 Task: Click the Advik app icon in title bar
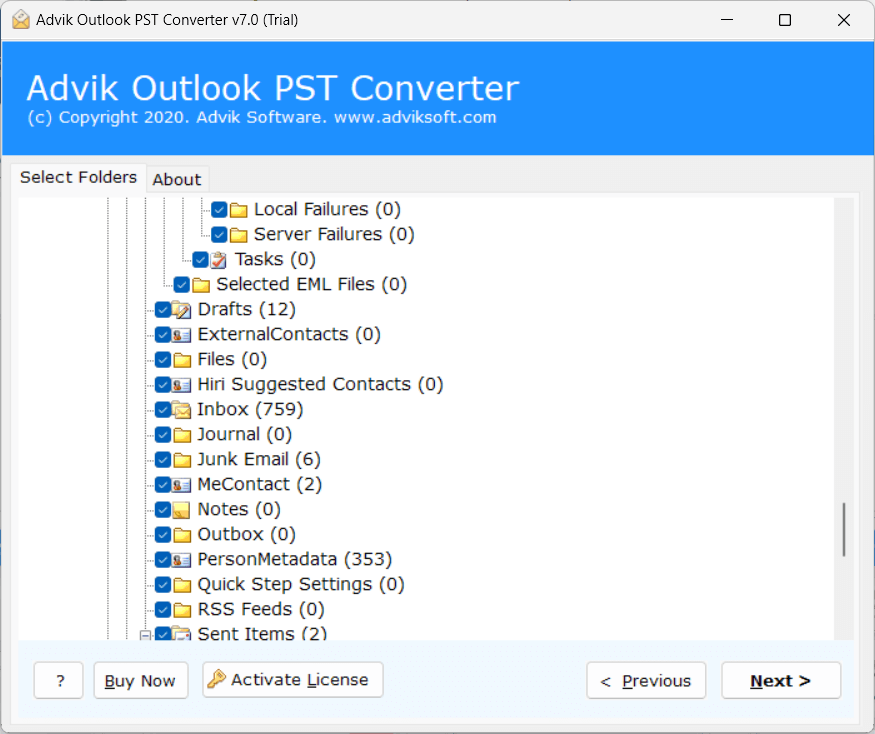pos(21,20)
